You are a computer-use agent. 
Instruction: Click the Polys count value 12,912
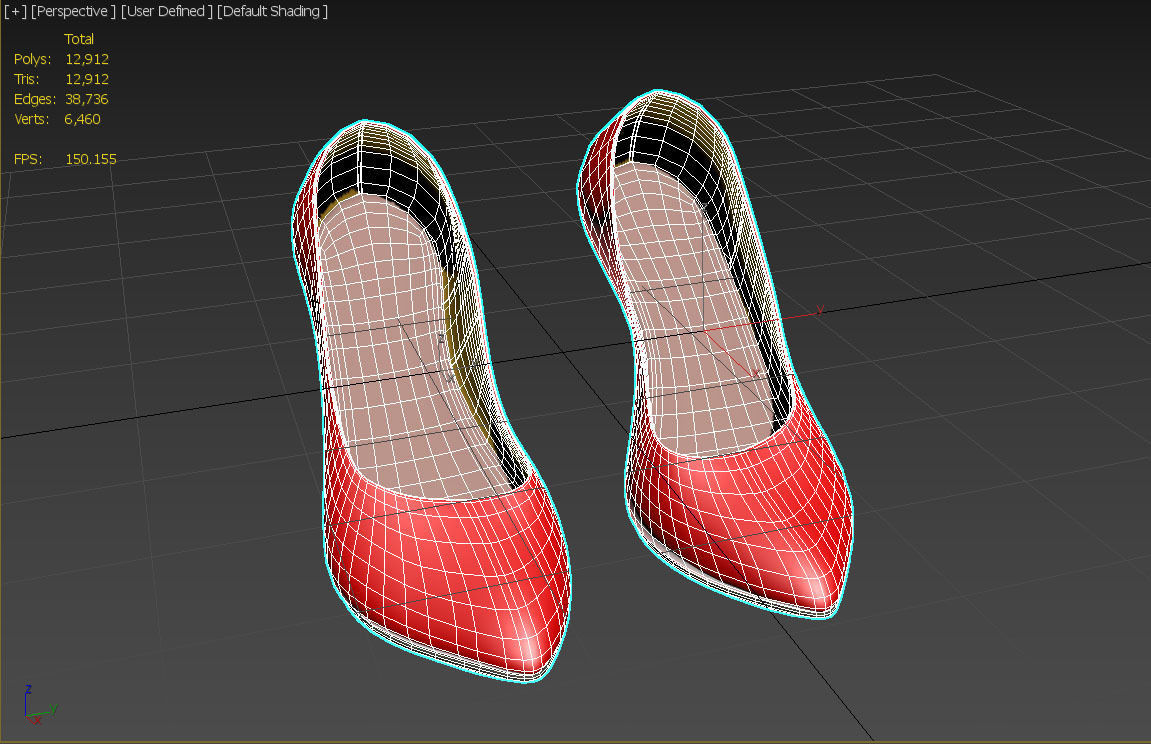(x=87, y=59)
